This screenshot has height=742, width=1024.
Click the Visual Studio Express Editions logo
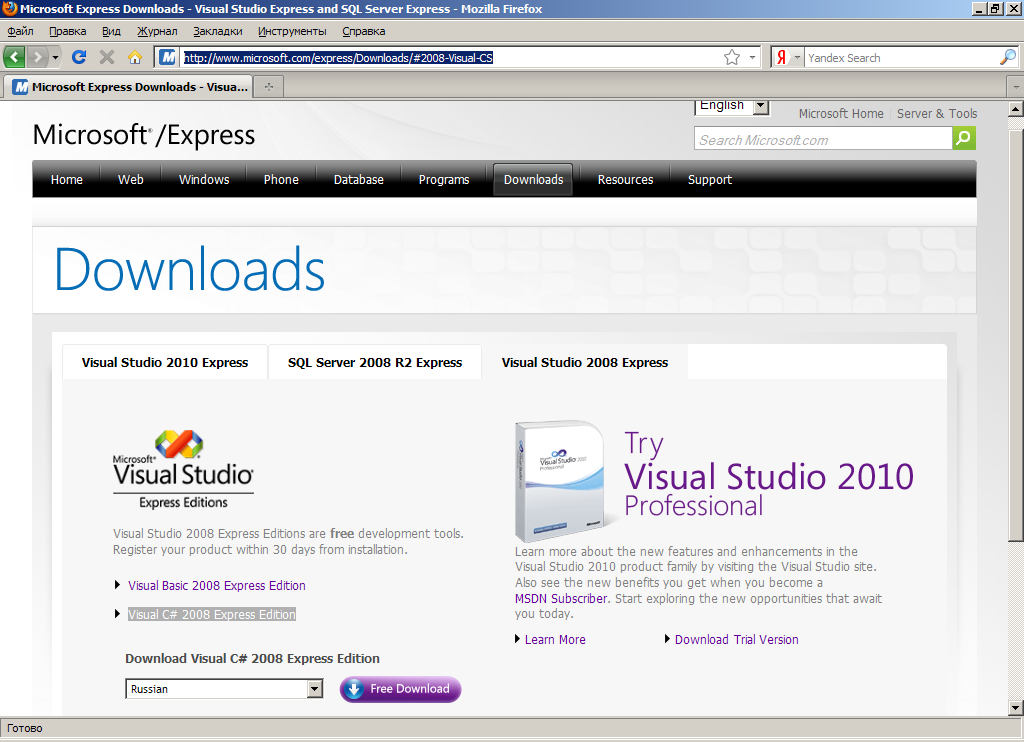(x=183, y=470)
